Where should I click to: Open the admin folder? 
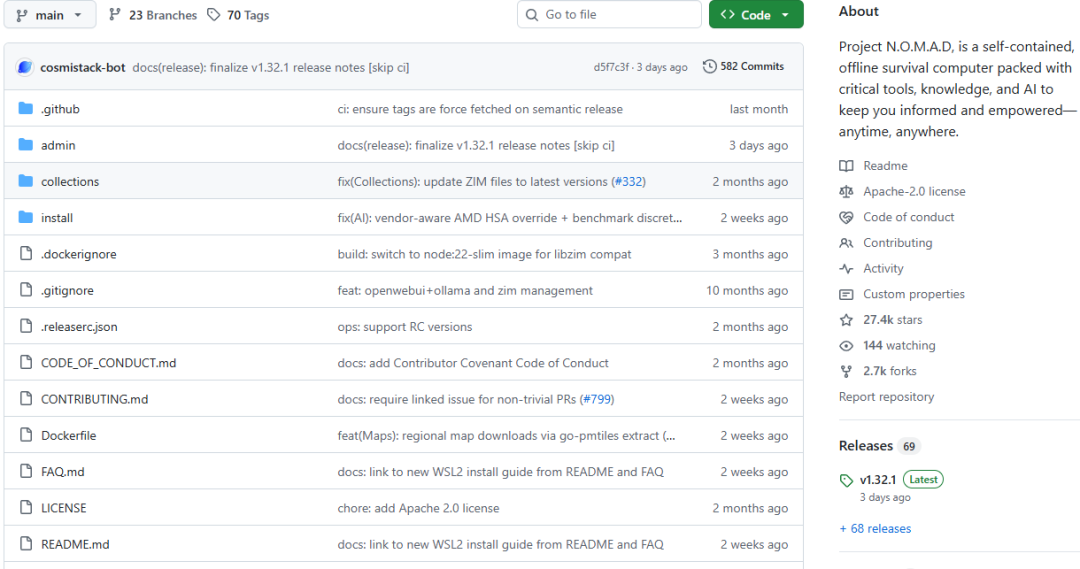[58, 145]
